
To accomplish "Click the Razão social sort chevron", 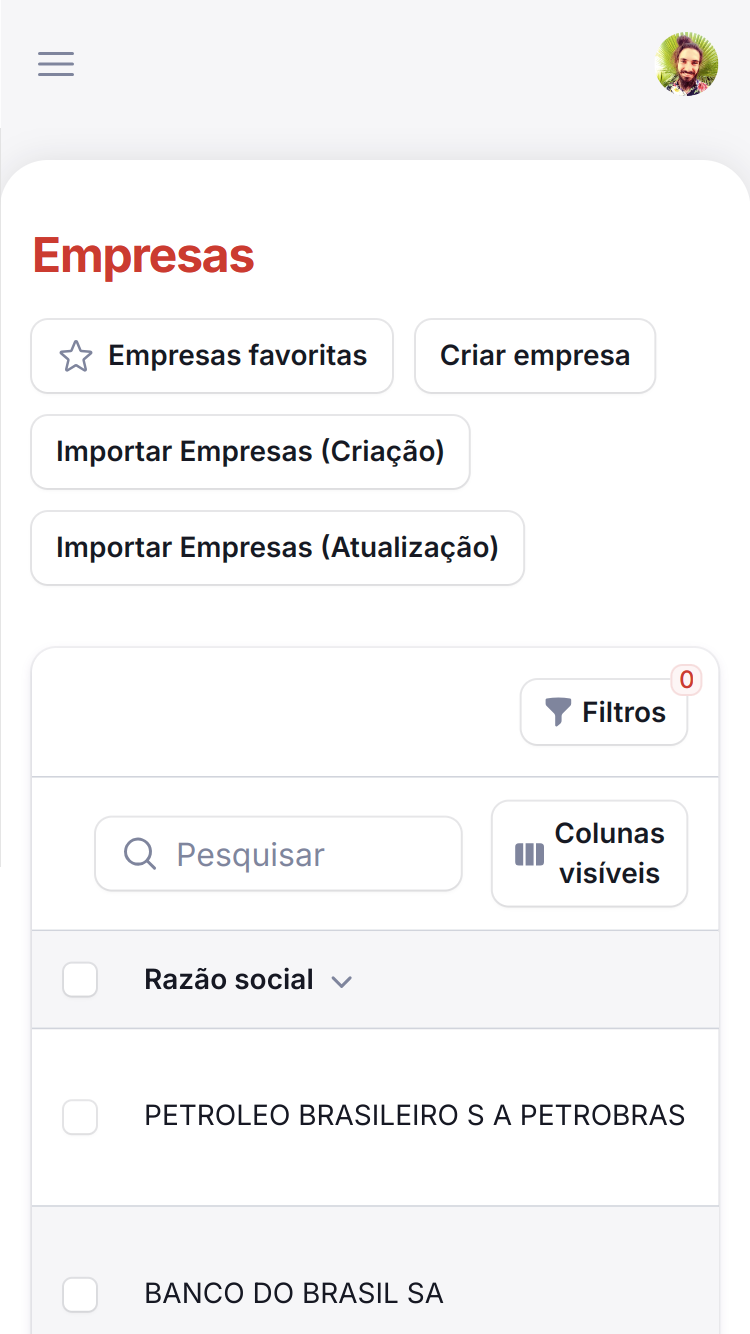I will (x=342, y=982).
